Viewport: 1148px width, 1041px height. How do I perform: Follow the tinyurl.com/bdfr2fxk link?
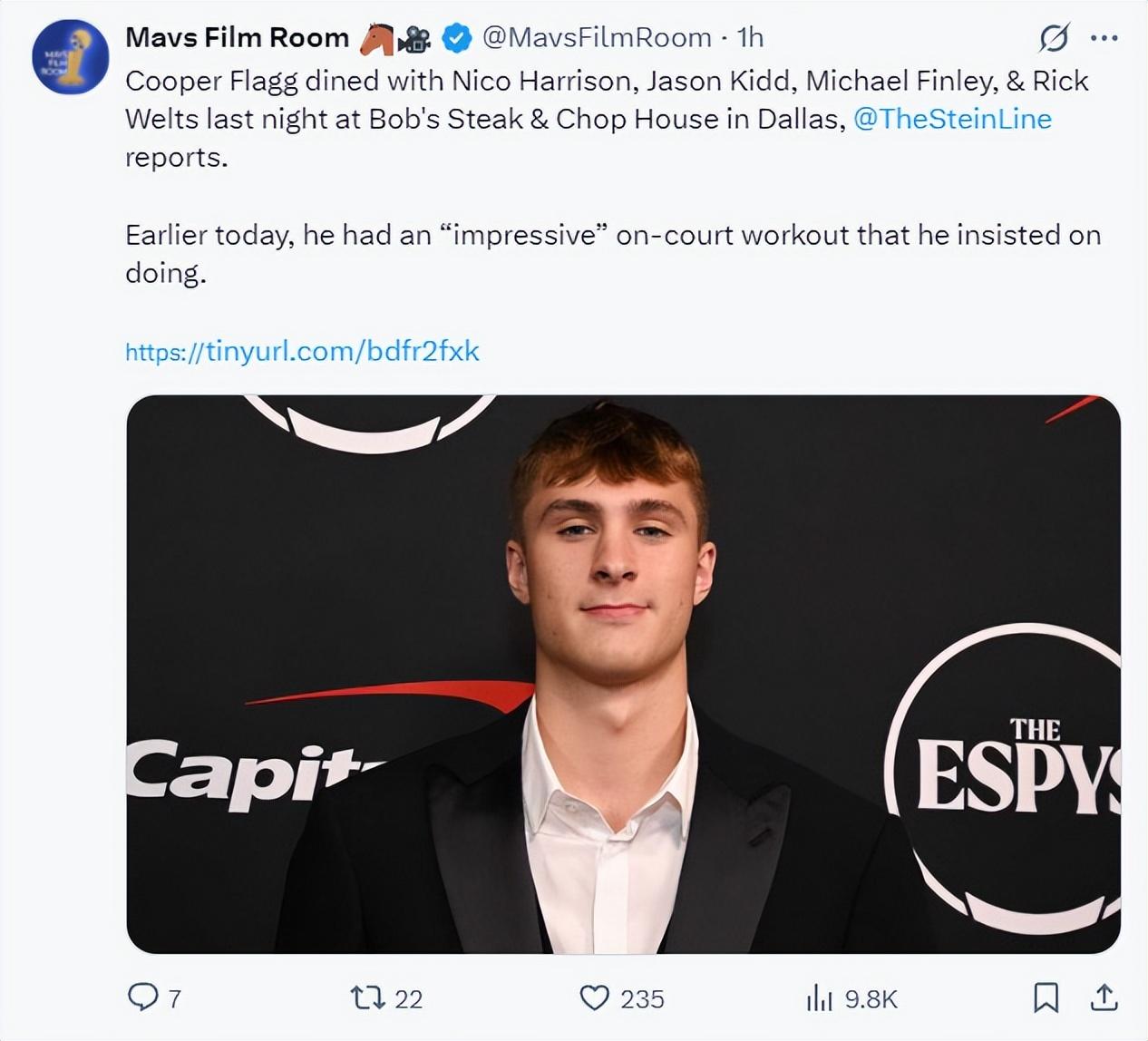tap(302, 351)
